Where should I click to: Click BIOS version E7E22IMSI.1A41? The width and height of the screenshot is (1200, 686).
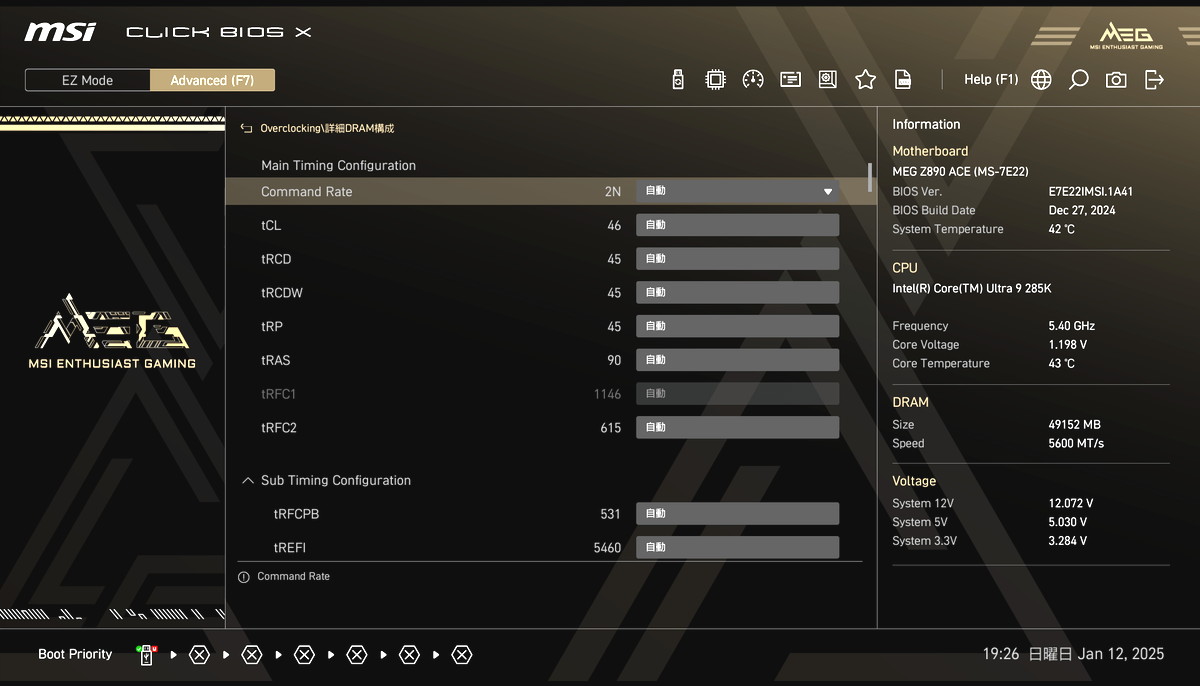click(x=1091, y=192)
